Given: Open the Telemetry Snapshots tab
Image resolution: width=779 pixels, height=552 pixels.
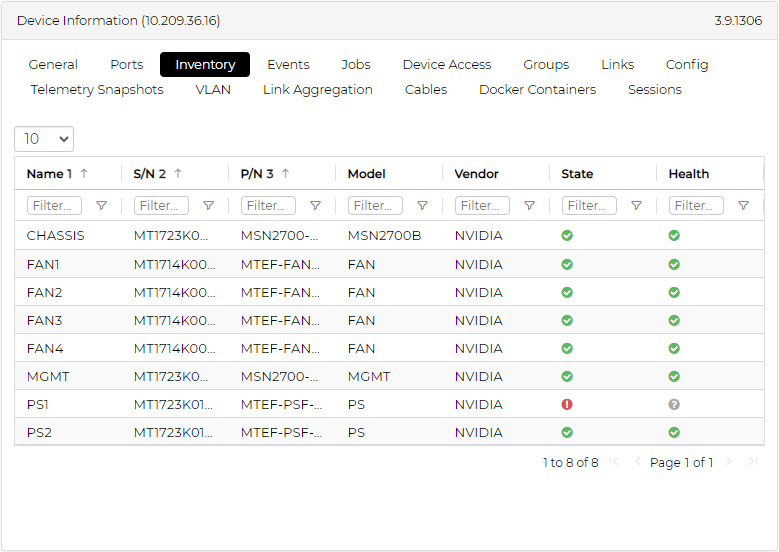Looking at the screenshot, I should coord(97,90).
